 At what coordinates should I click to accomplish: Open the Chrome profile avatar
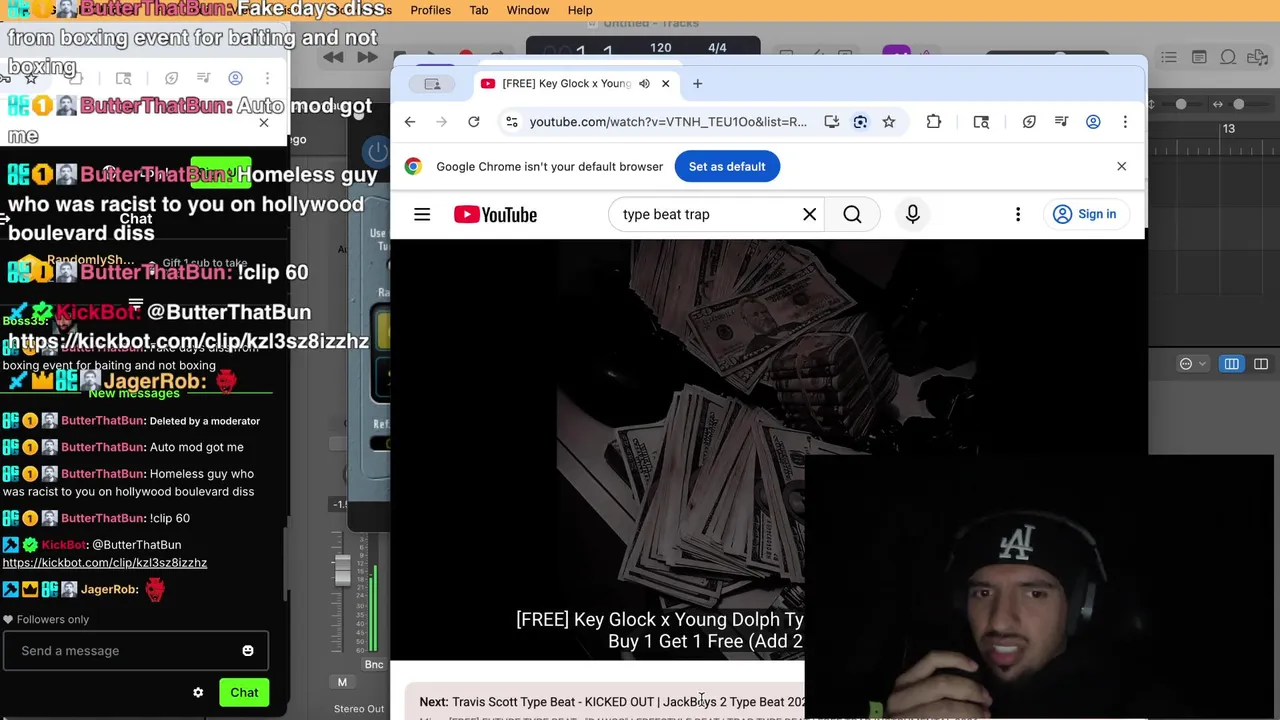pos(1093,122)
